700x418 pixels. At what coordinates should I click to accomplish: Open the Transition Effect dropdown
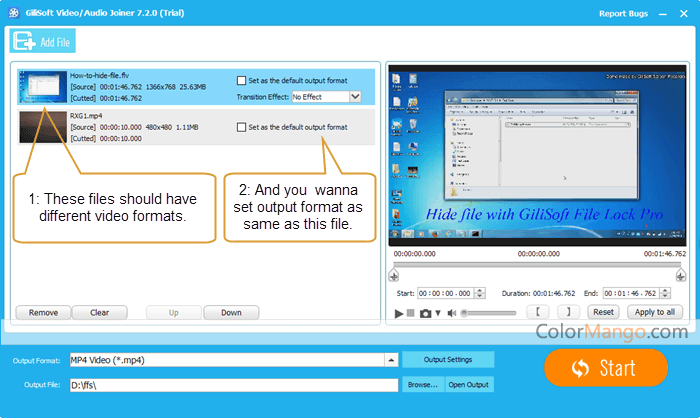click(355, 97)
